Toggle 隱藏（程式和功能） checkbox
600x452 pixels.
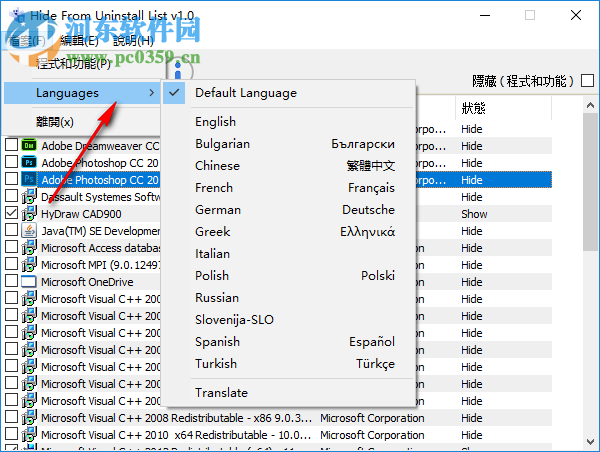(x=587, y=81)
